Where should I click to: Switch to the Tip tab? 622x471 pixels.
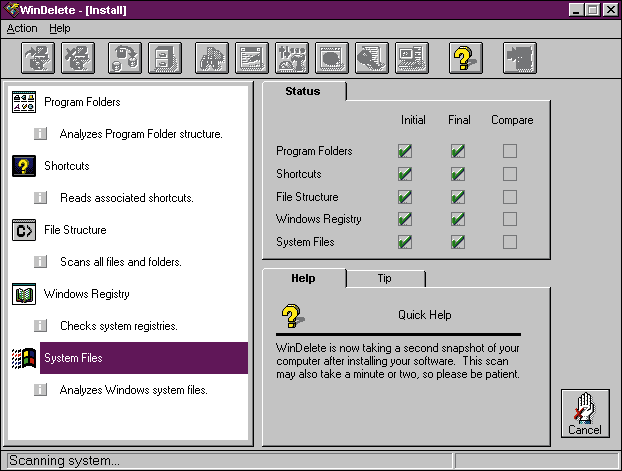386,278
